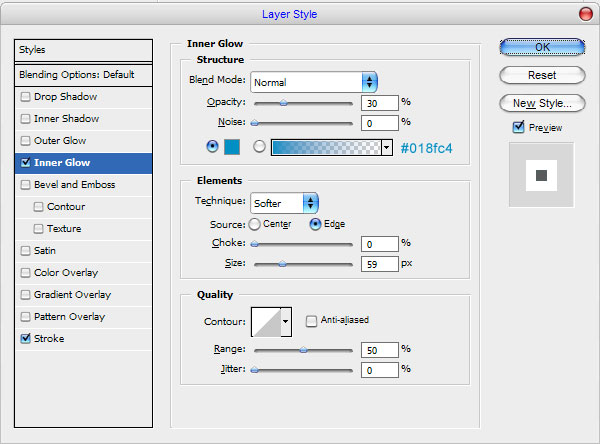Click the New Style button
This screenshot has width=600, height=444.
[541, 103]
